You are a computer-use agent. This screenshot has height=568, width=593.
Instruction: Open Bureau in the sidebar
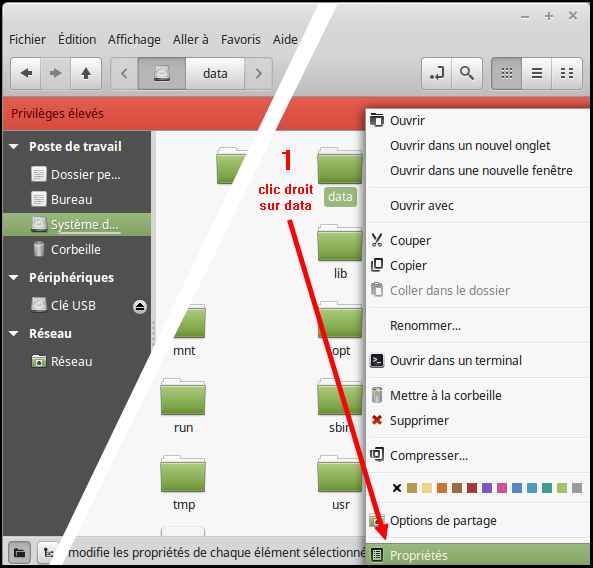click(78, 199)
